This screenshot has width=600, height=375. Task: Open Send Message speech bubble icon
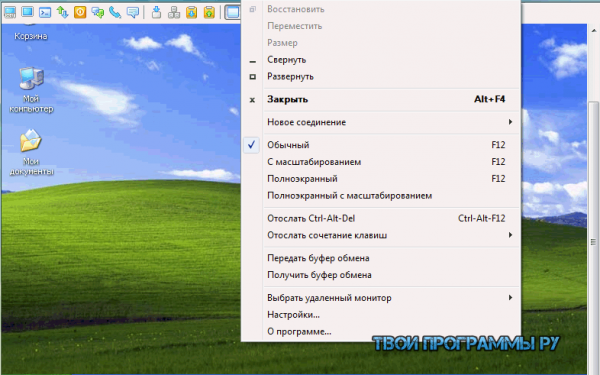[133, 12]
